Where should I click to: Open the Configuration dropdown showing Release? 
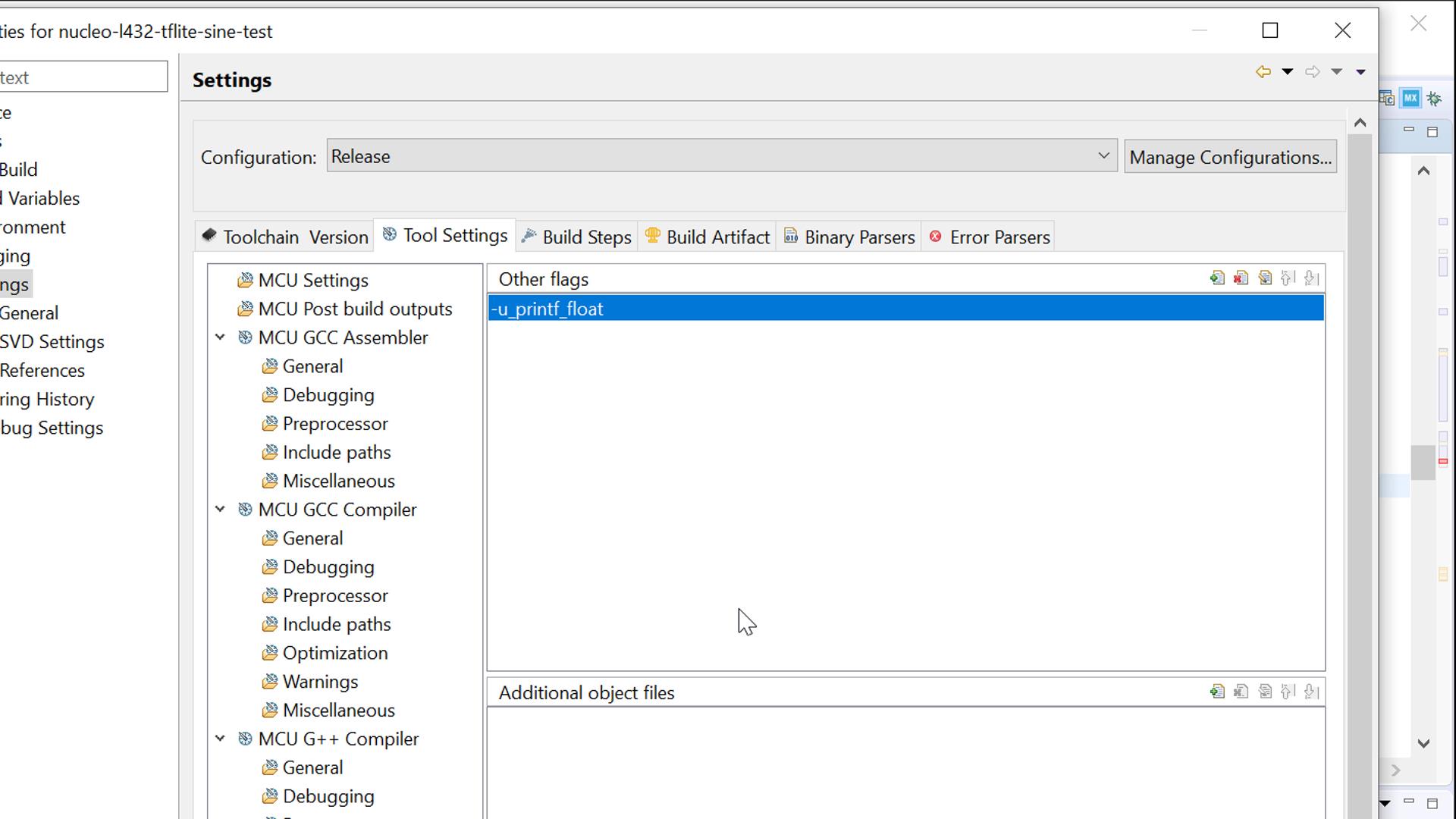point(1103,155)
